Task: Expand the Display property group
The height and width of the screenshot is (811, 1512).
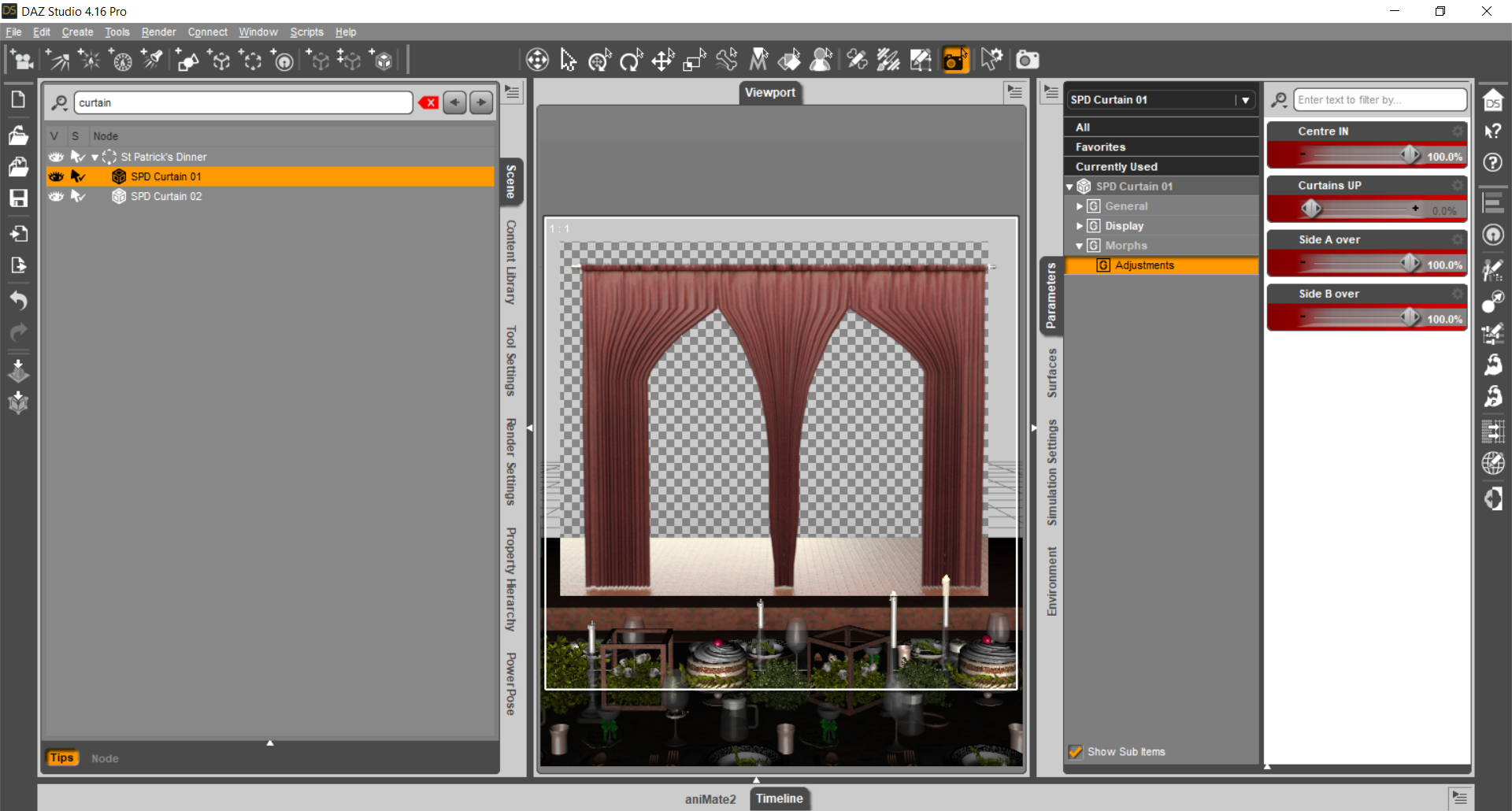Action: [1080, 226]
